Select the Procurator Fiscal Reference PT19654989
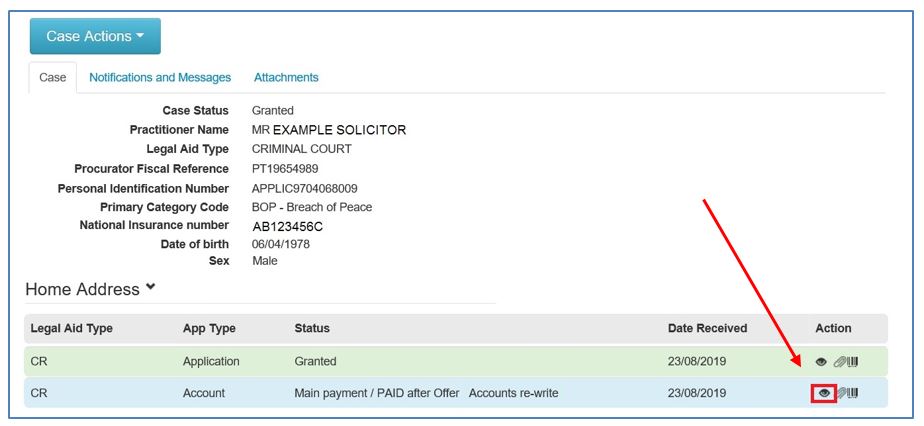Screen dimensions: 924x426 (285, 169)
